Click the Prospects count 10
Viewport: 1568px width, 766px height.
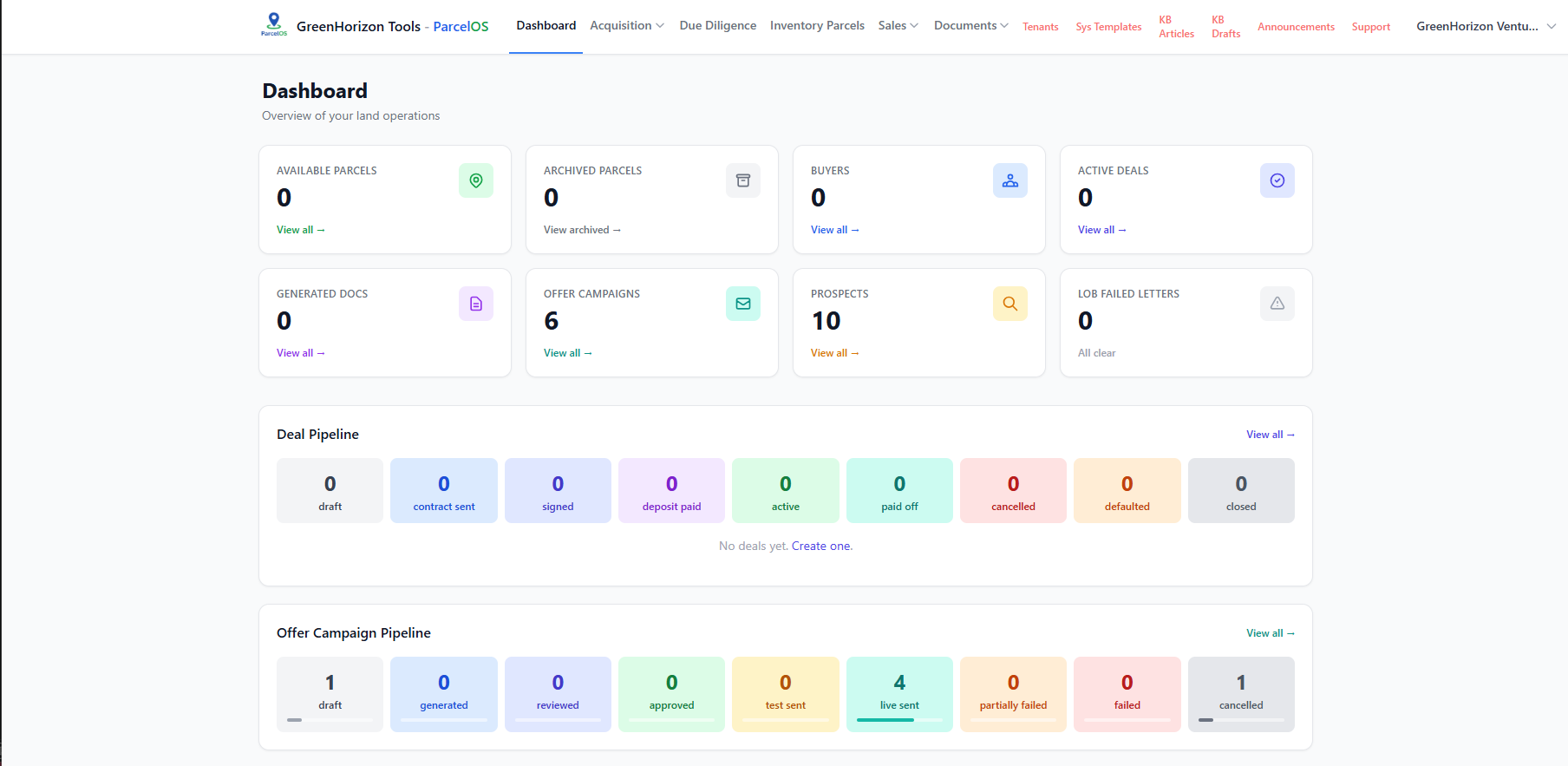(826, 321)
